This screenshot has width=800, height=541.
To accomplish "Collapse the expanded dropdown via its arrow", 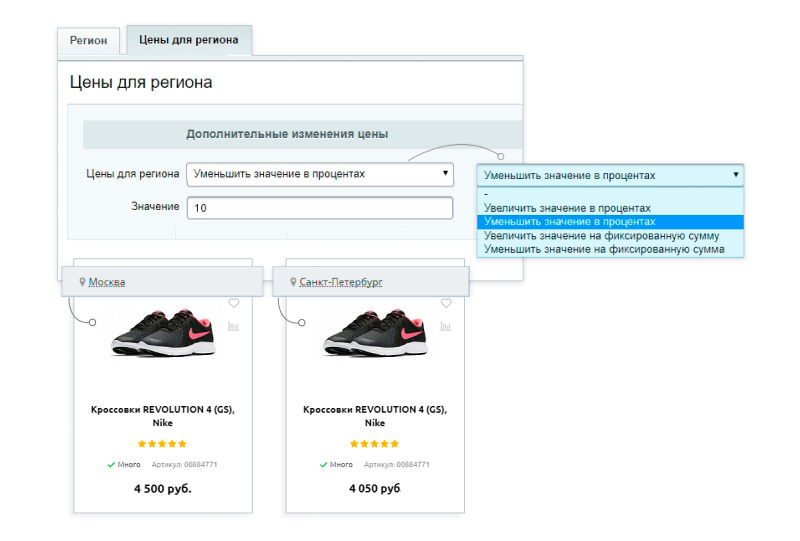I will 736,175.
